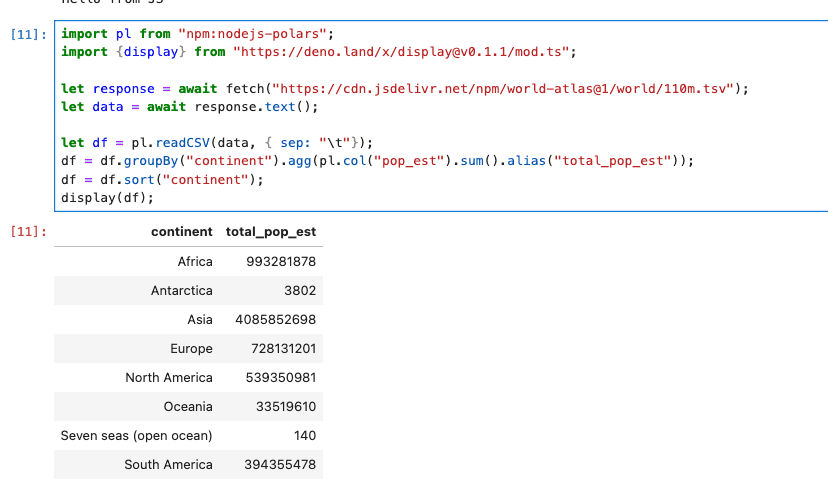Viewport: 828px width, 491px height.
Task: Click the total_pop_est column header
Action: [271, 232]
